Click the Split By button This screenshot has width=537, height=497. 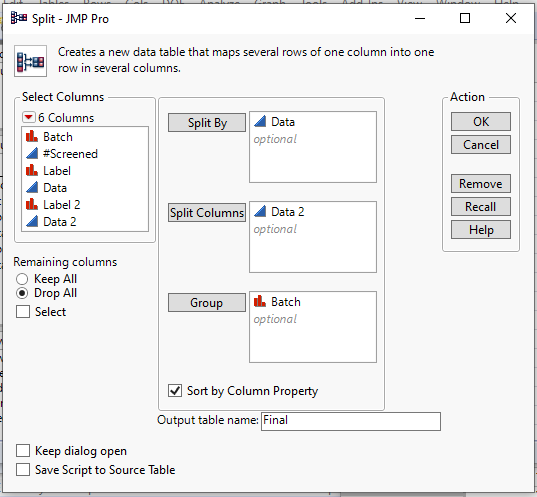click(207, 123)
